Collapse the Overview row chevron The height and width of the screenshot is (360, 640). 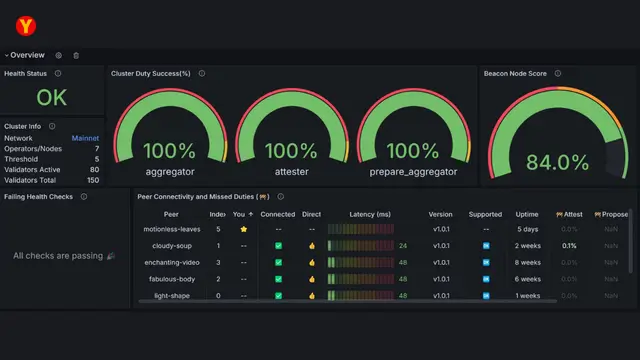[6, 56]
